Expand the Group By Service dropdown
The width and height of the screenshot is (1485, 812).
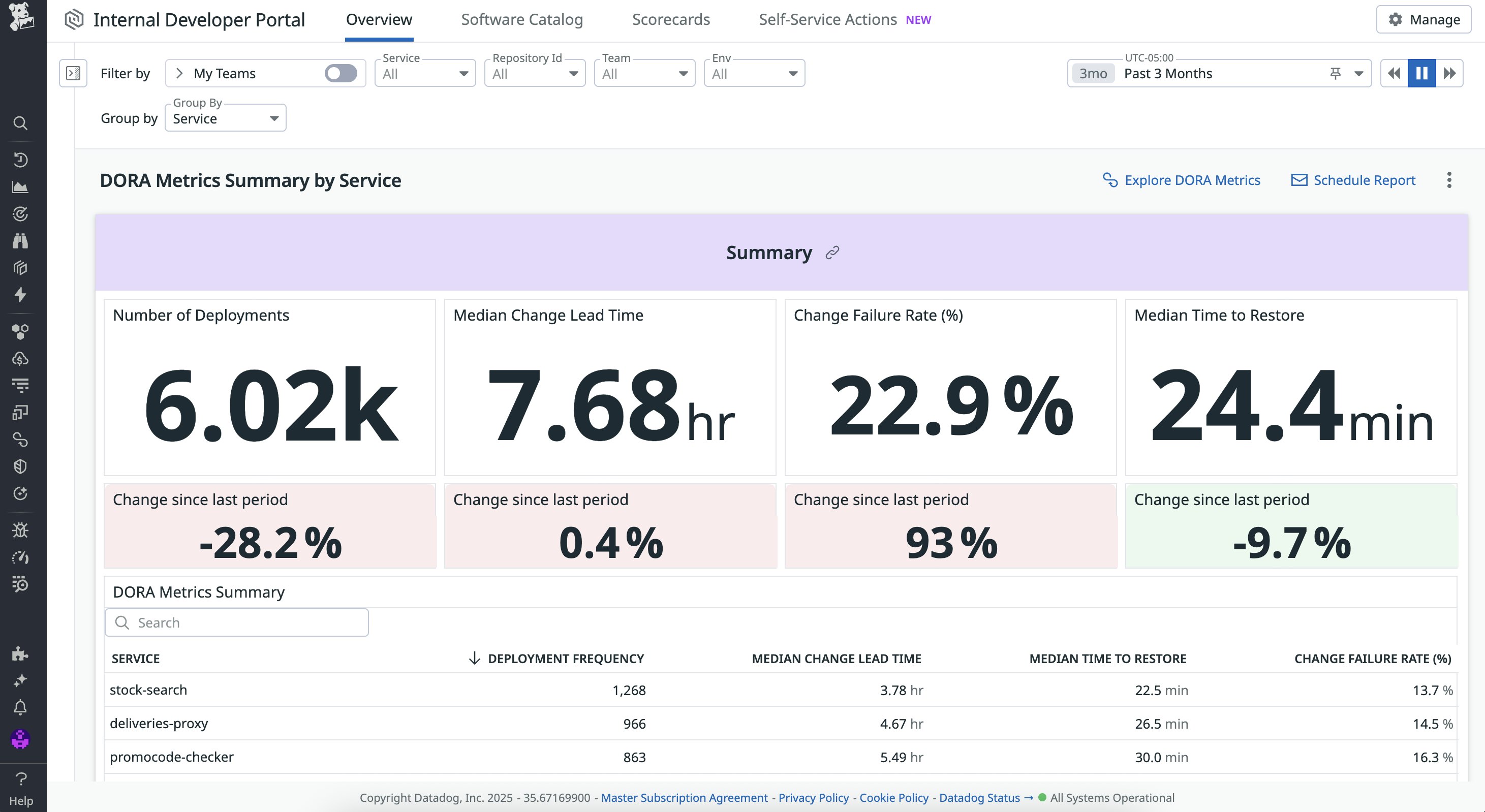coord(226,119)
